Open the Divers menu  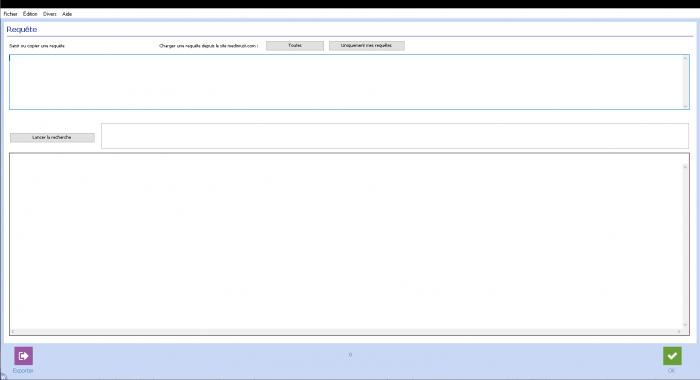[50, 14]
